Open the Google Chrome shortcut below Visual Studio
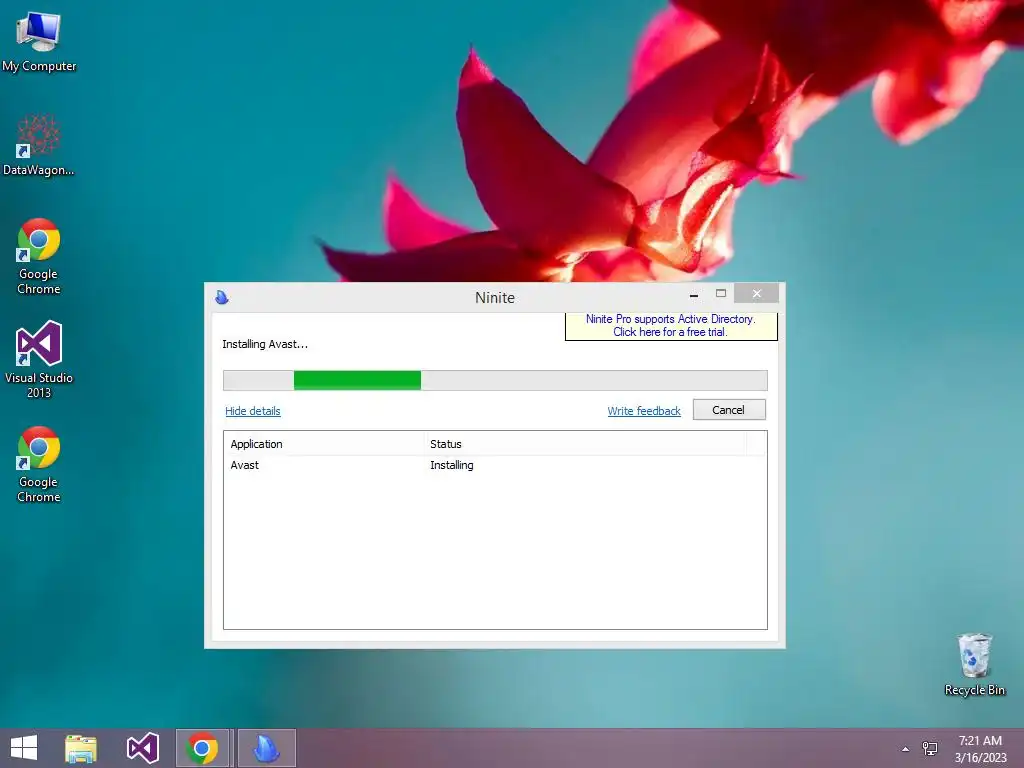This screenshot has width=1024, height=768. (39, 464)
